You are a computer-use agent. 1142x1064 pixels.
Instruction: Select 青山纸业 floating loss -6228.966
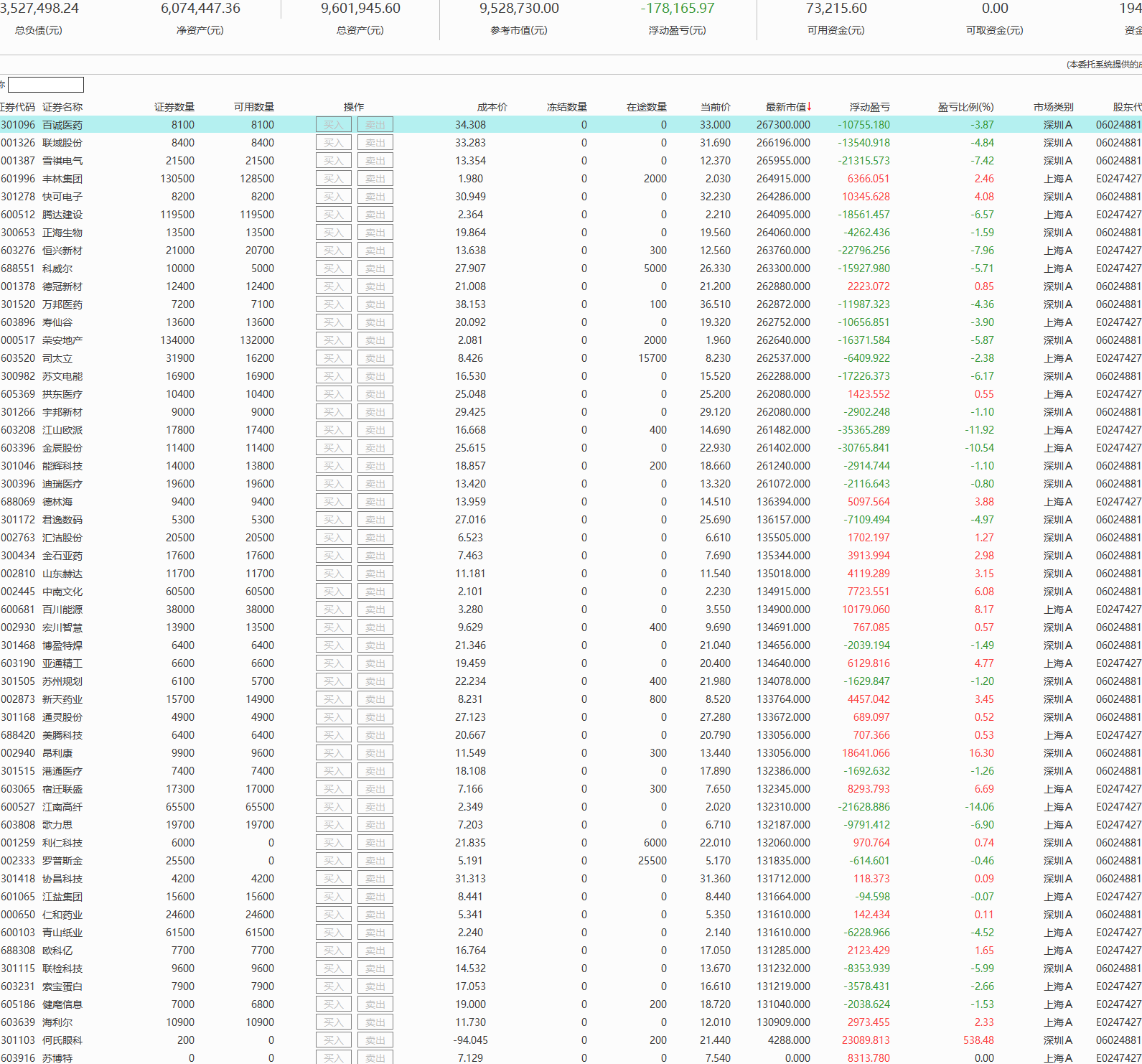pos(866,933)
